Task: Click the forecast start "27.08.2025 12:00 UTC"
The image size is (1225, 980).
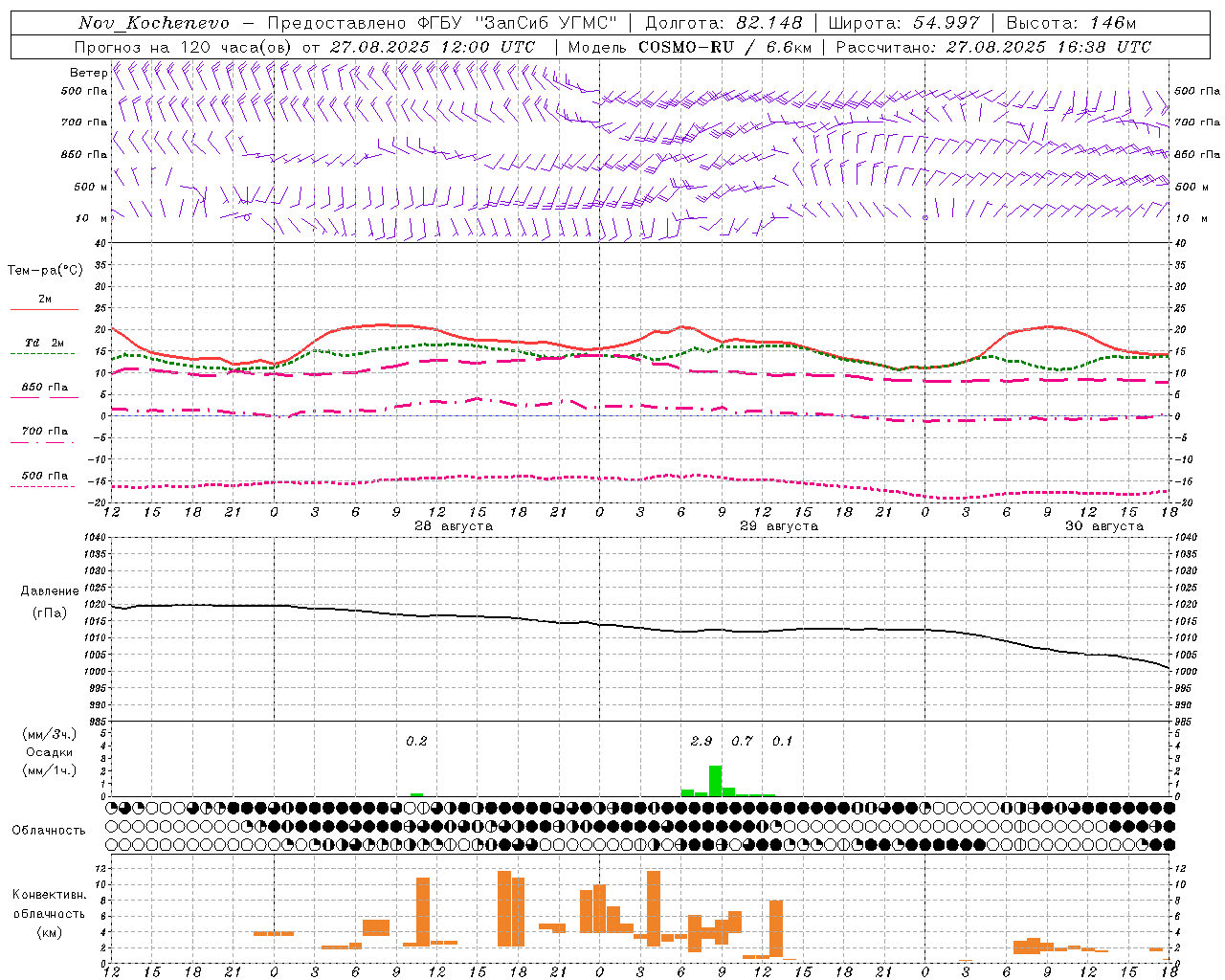Action: 433,47
